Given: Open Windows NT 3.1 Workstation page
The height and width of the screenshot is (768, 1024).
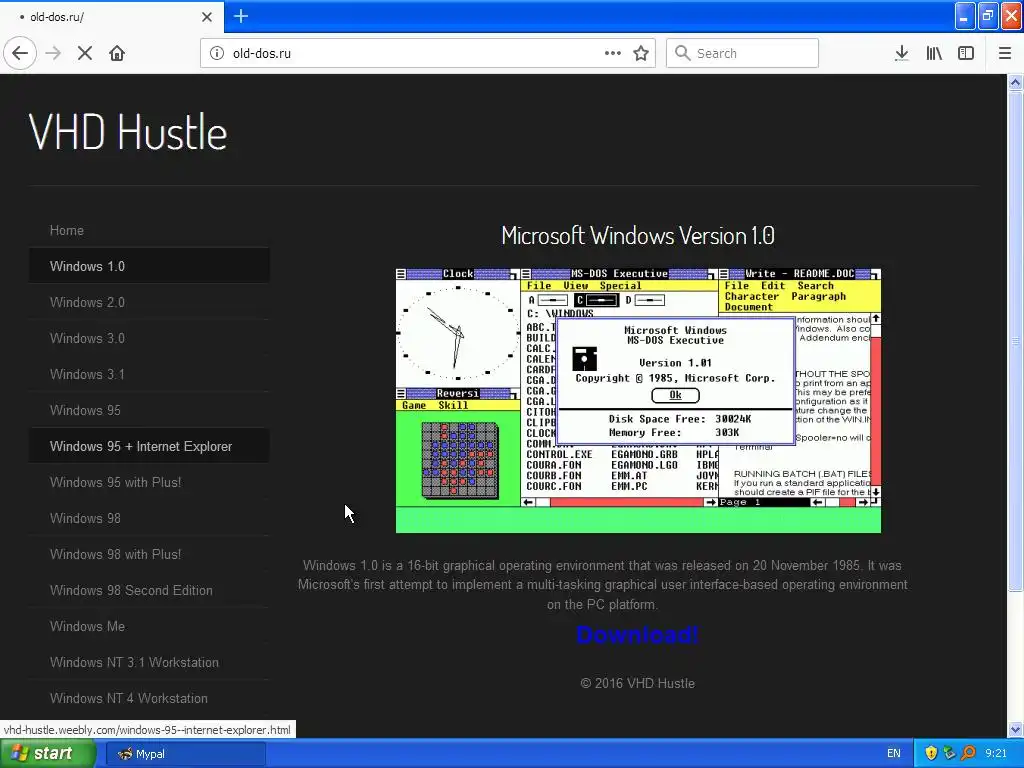Looking at the screenshot, I should coord(150,662).
